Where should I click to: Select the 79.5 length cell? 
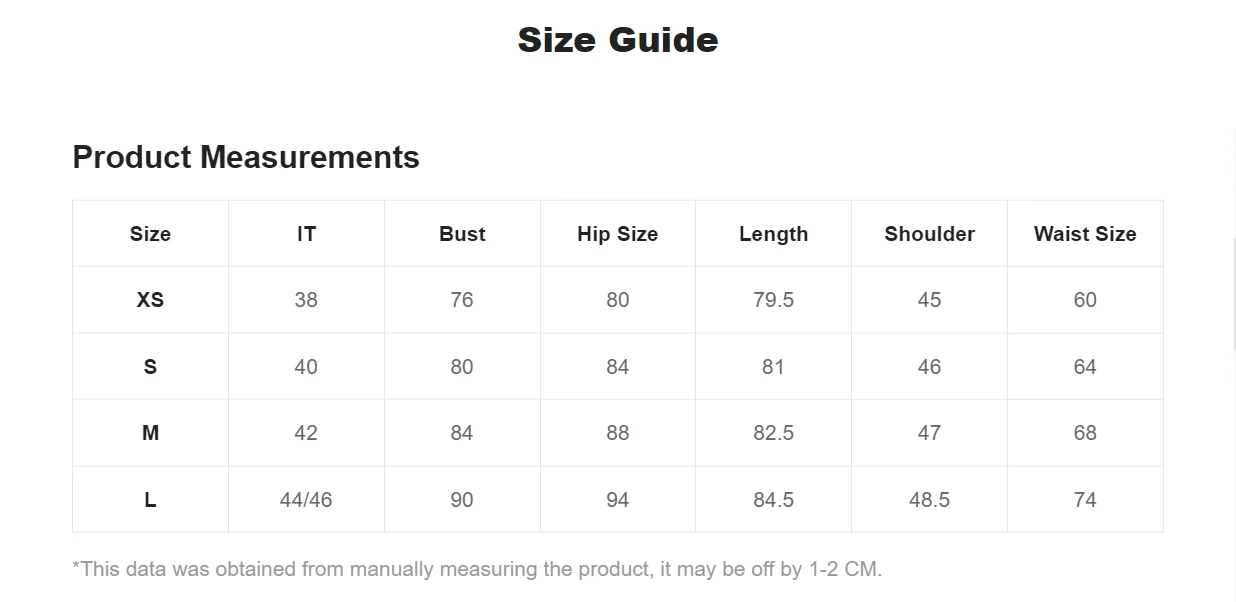773,300
